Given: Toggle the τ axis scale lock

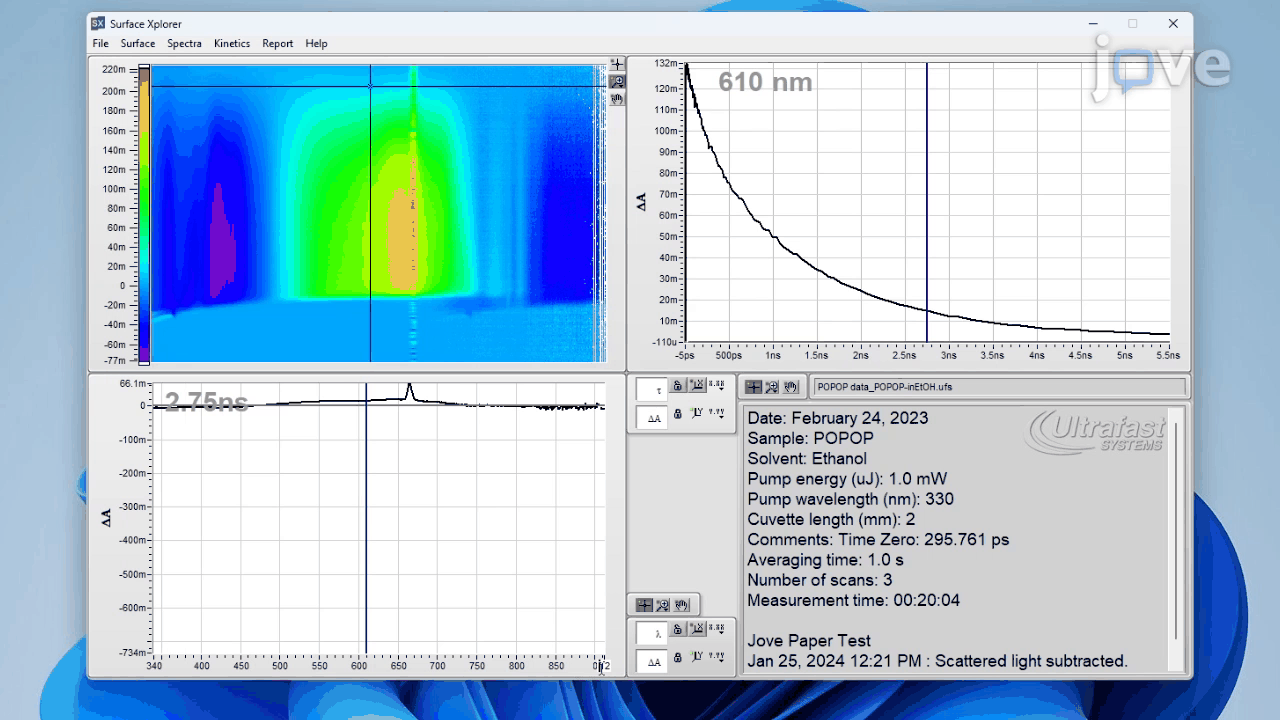Looking at the screenshot, I should pyautogui.click(x=678, y=386).
